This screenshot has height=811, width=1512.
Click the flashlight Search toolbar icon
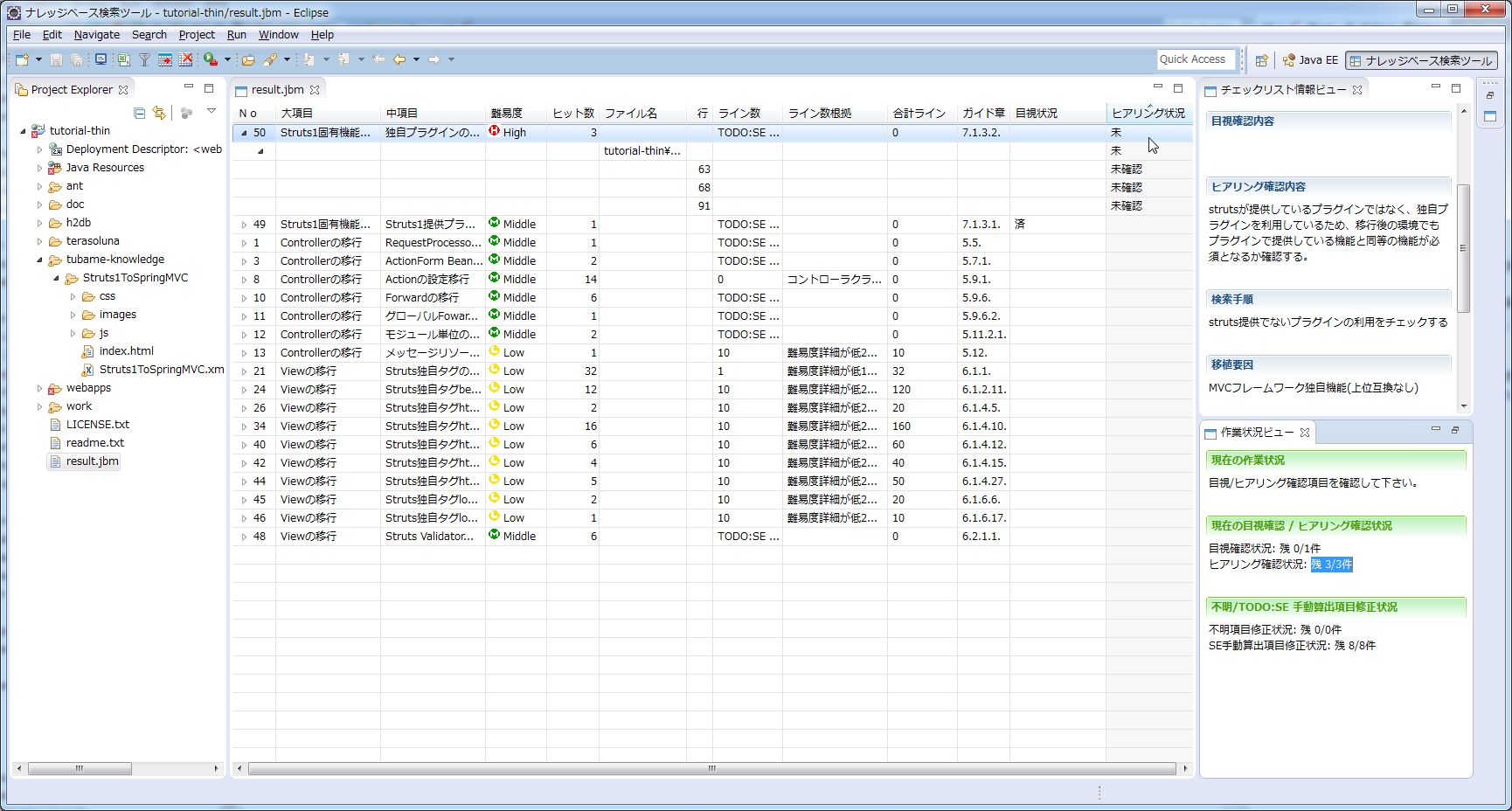pyautogui.click(x=270, y=59)
